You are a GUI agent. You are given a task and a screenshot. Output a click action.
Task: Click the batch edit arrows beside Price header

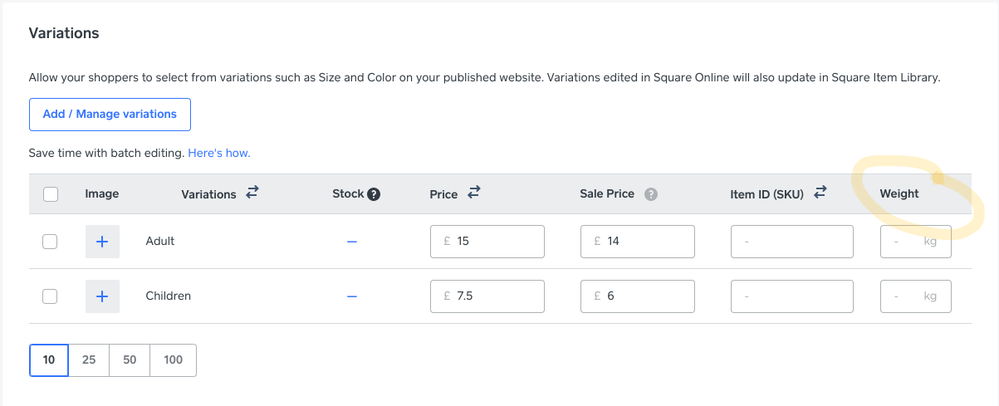pyautogui.click(x=473, y=193)
